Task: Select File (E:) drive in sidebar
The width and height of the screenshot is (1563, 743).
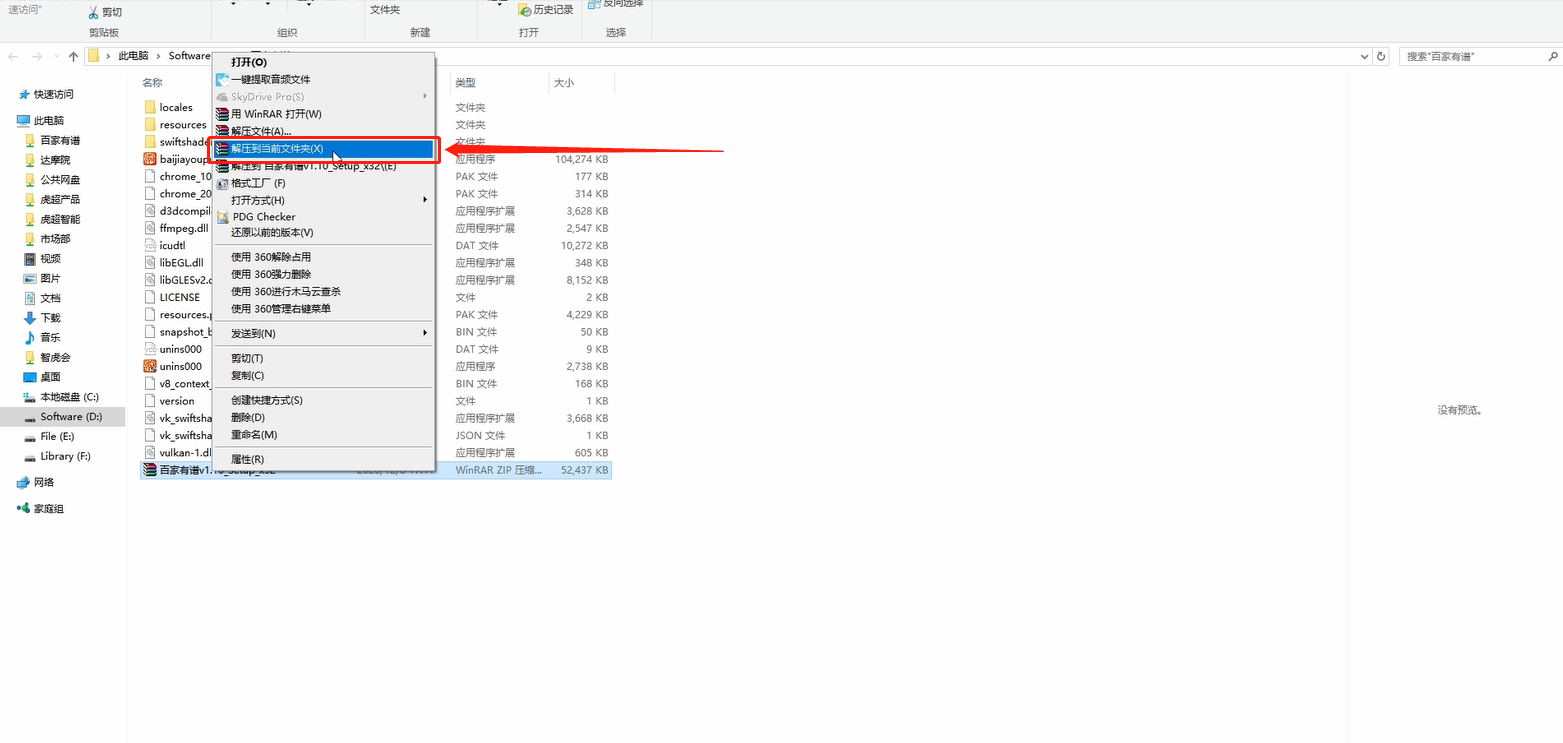Action: 49,436
